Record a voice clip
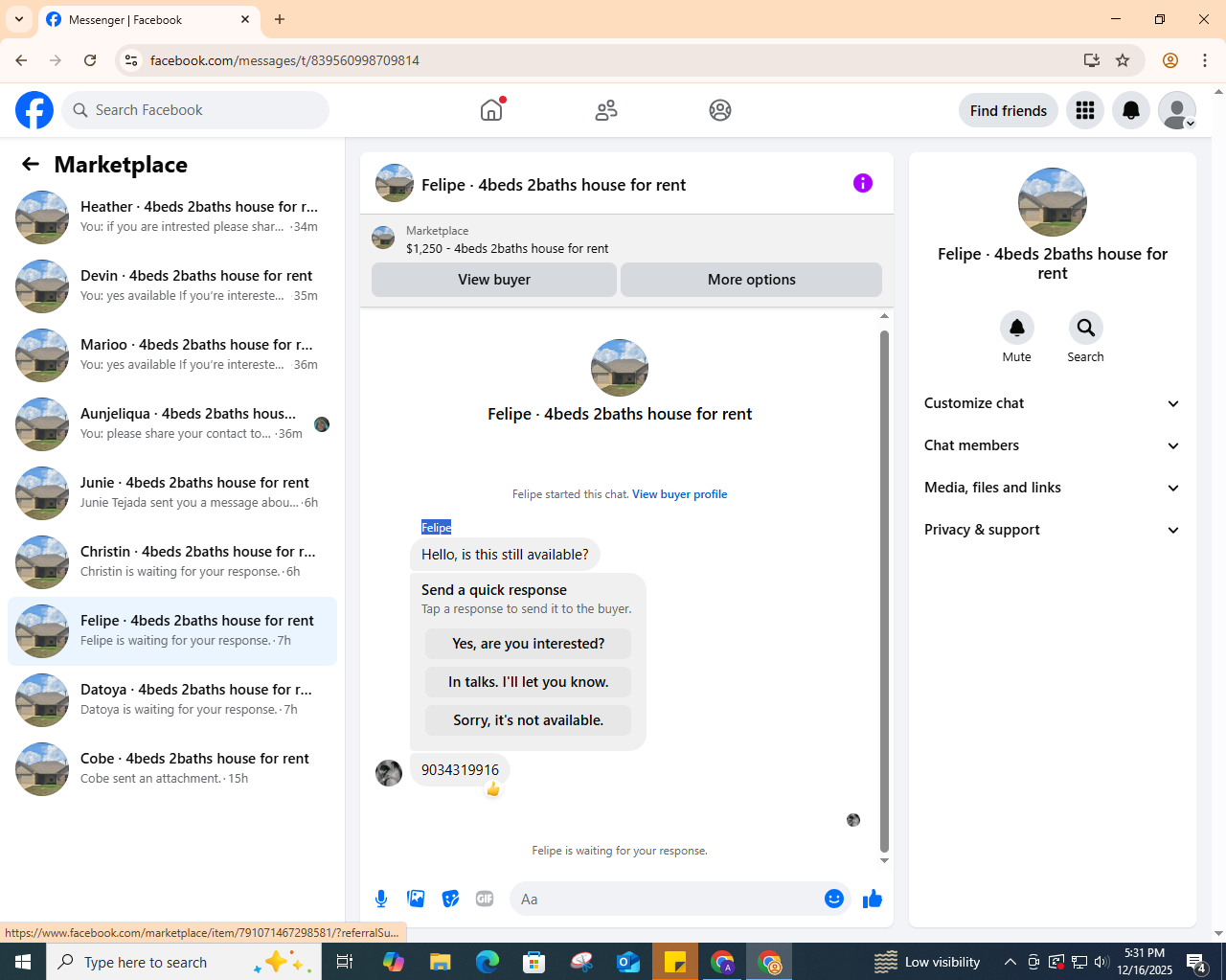 [x=381, y=899]
